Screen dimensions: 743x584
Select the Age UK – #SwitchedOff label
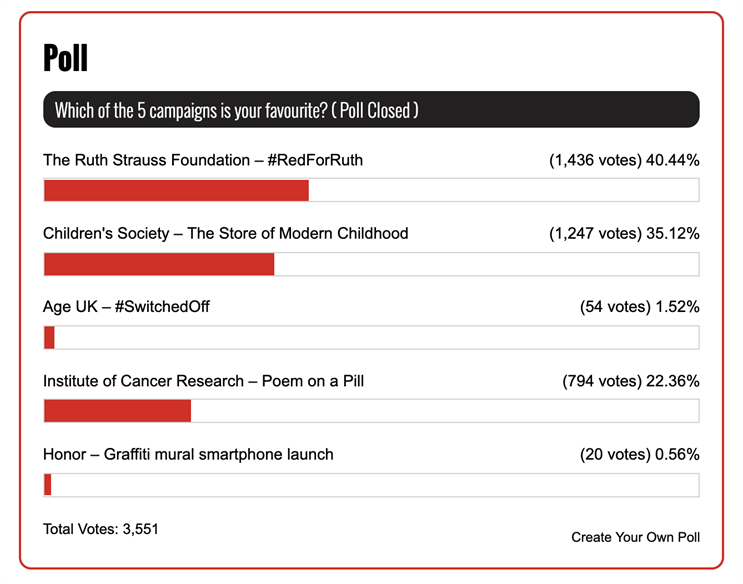coord(126,307)
